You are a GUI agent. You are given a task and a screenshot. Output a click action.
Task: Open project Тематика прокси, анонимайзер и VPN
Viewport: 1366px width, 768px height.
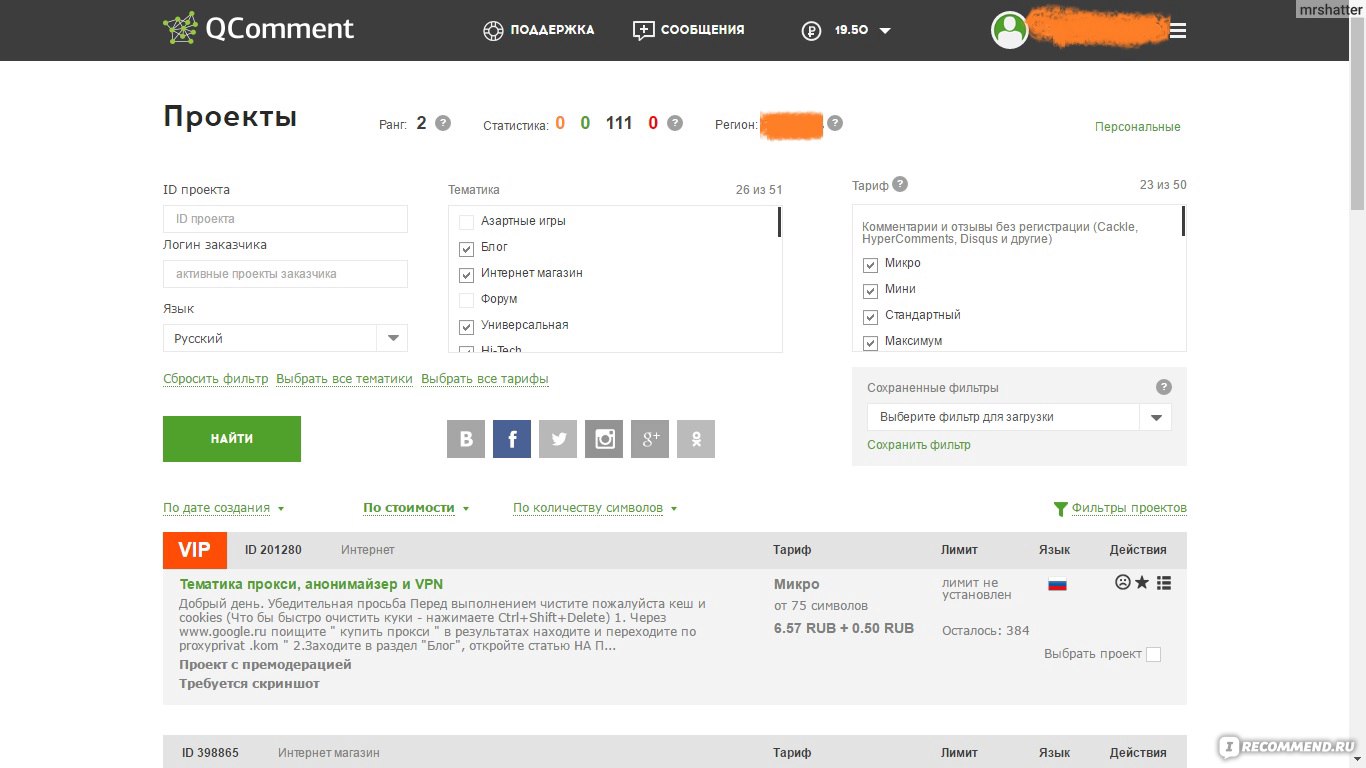[311, 584]
